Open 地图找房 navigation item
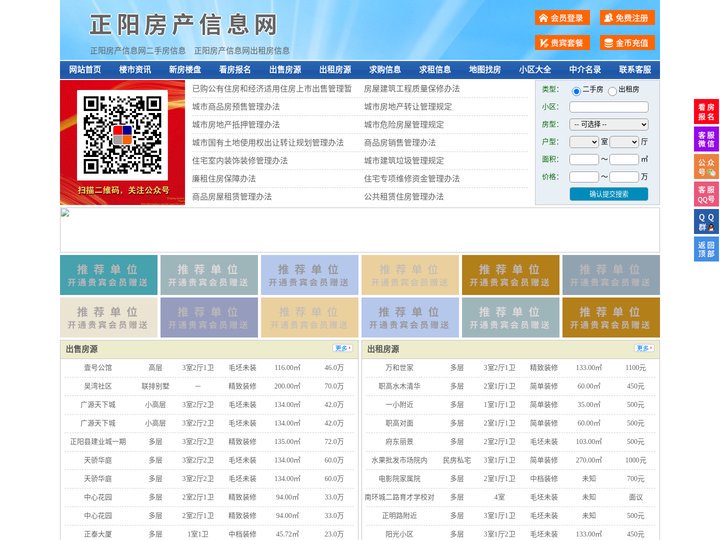The width and height of the screenshot is (720, 540). click(485, 70)
